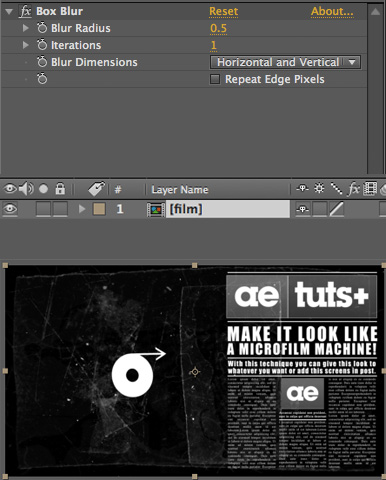Collapse the Box Blur effect properties
Image resolution: width=386 pixels, height=480 pixels.
(9, 12)
